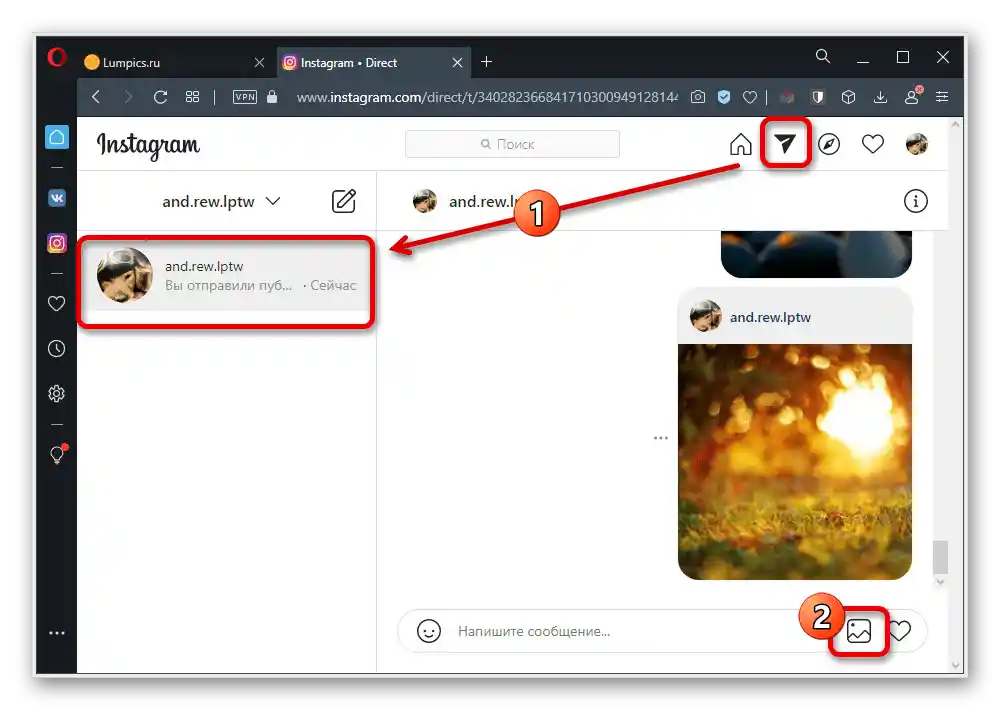
Task: Compose a new Direct message with the pencil icon
Action: tap(343, 200)
